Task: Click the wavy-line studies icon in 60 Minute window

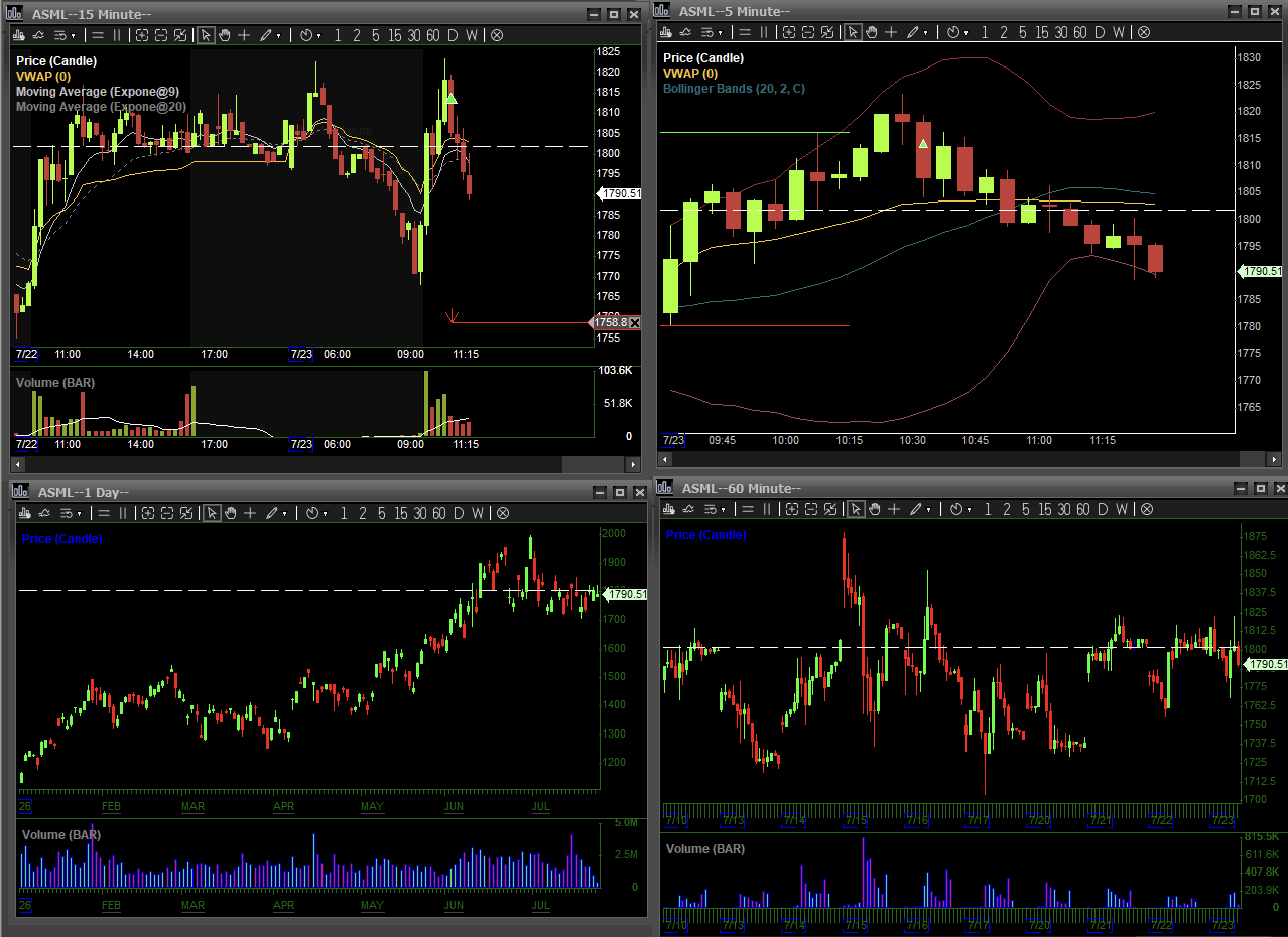Action: coord(688,509)
